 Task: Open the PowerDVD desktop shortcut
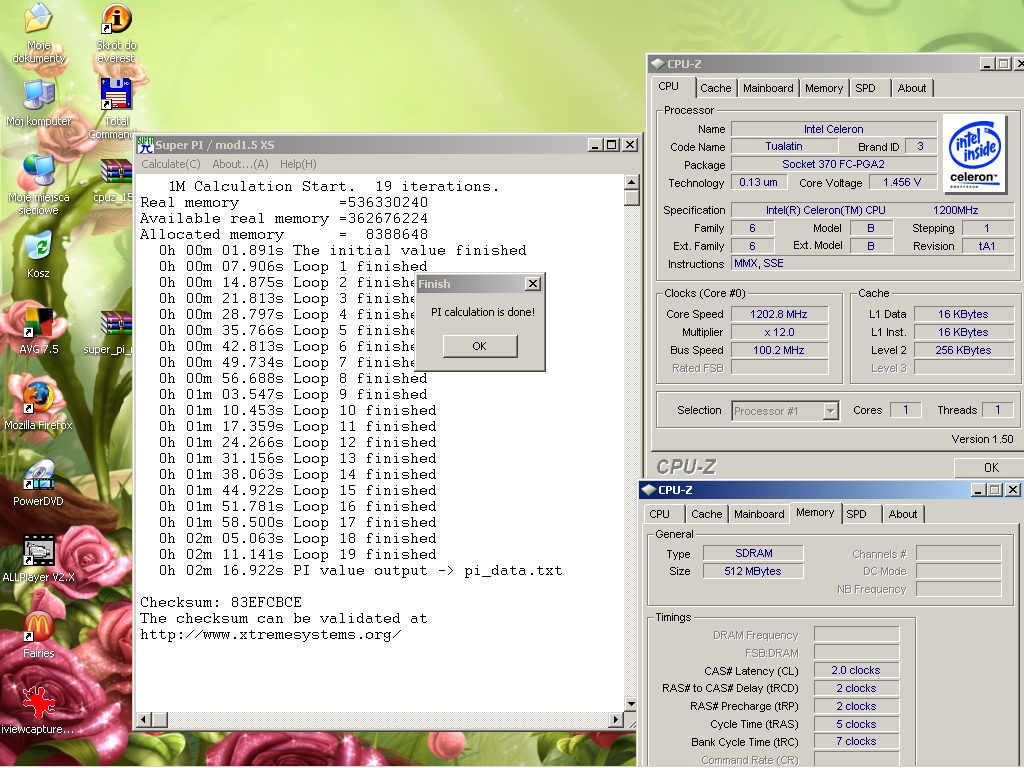coord(38,475)
